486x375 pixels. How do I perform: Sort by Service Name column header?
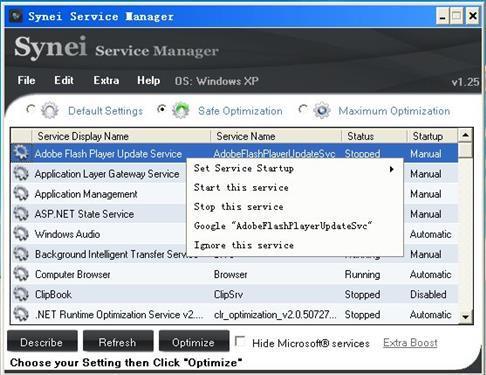click(276, 136)
